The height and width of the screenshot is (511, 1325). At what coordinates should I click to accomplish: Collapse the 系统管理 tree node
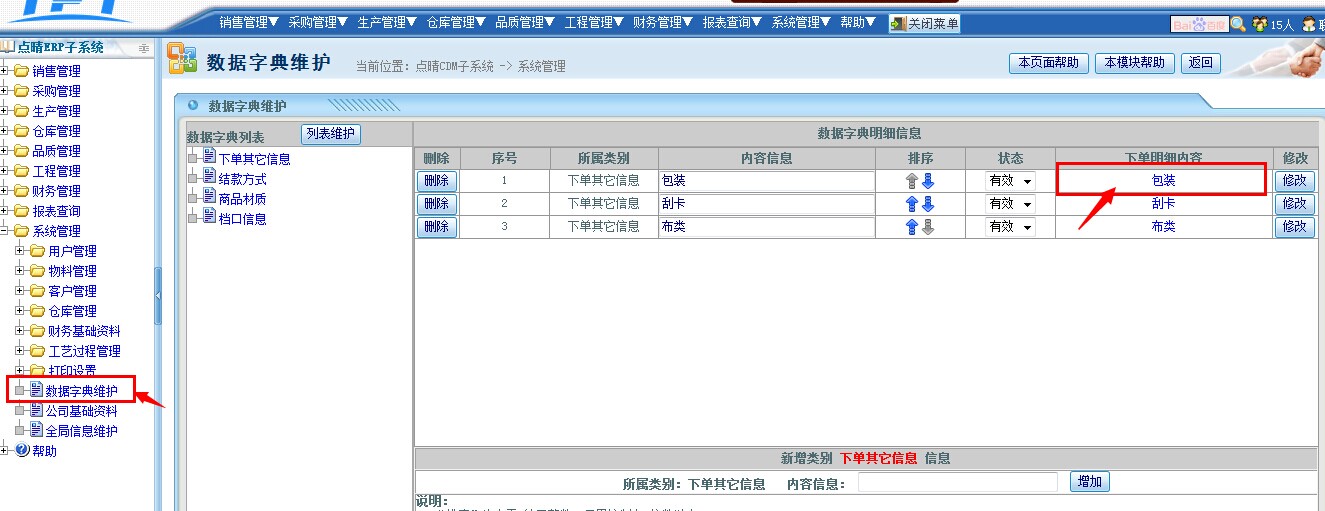pos(6,231)
